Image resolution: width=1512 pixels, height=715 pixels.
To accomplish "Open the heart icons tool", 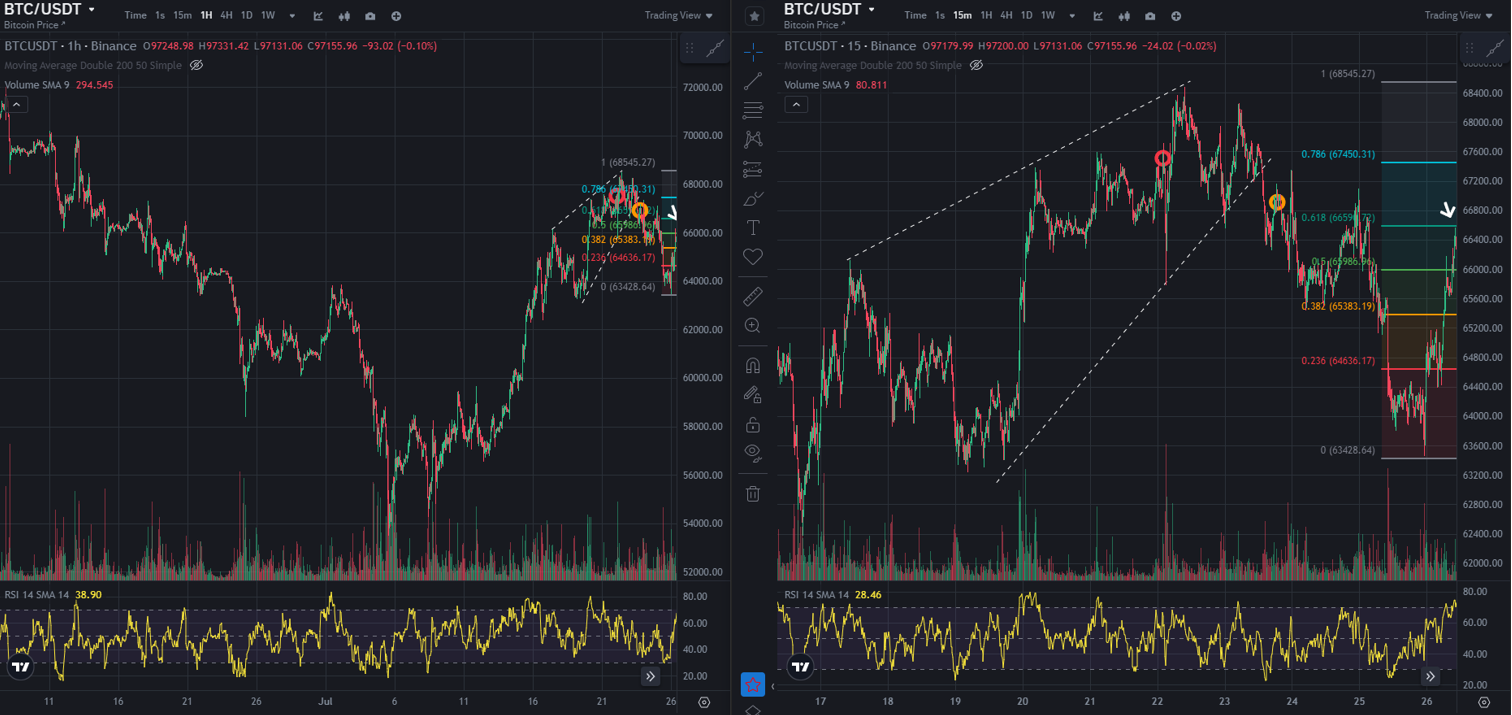I will click(x=753, y=257).
